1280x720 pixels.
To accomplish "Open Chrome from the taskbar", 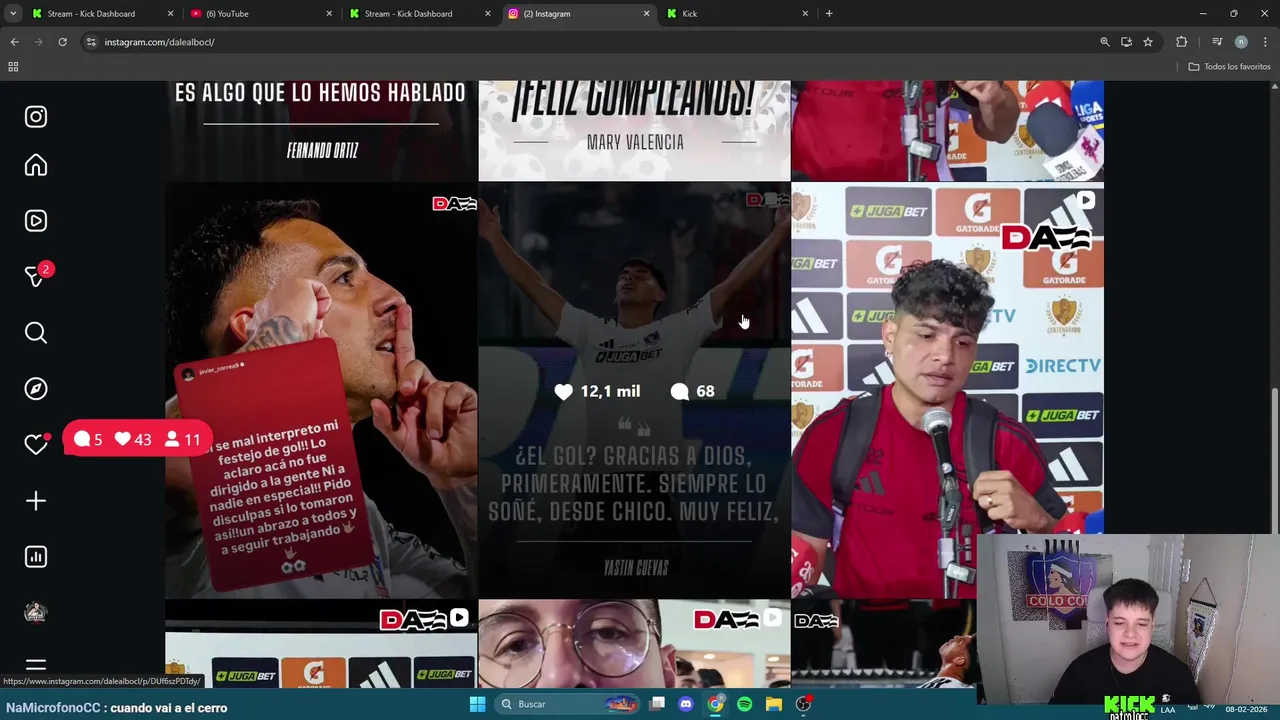I will [715, 704].
